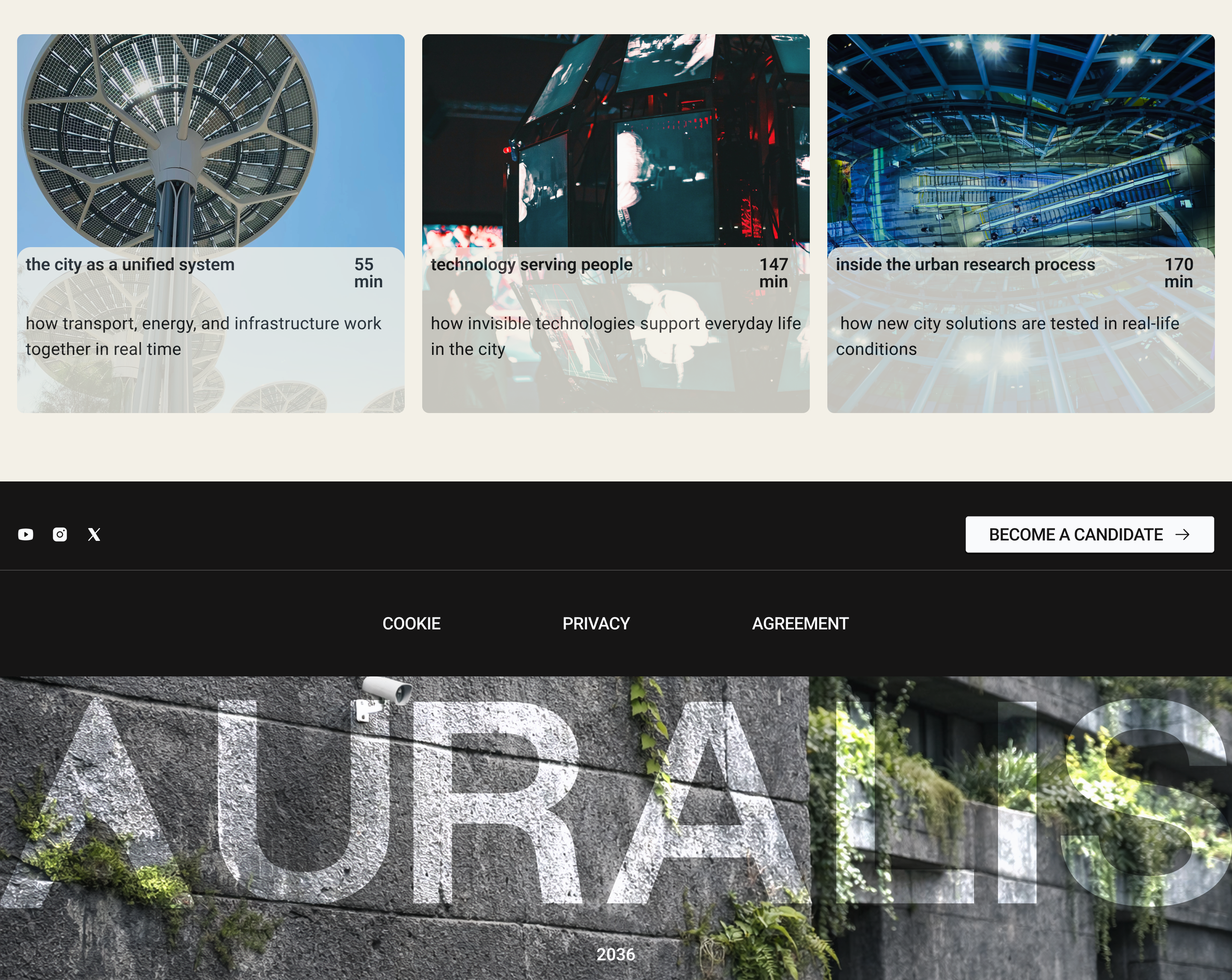This screenshot has height=980, width=1232.
Task: Click the transport, energy, infrastructure description text
Action: click(204, 337)
